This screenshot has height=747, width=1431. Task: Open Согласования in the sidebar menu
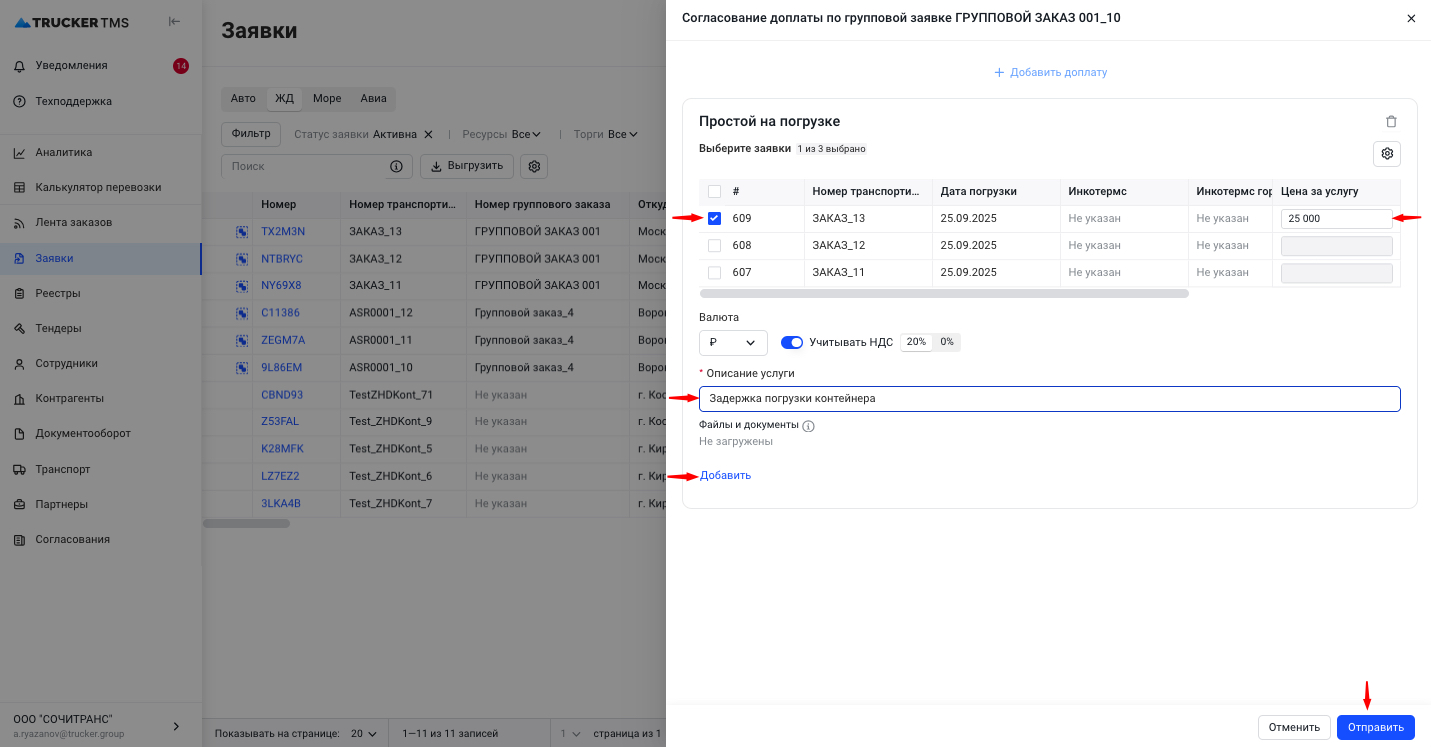72,539
